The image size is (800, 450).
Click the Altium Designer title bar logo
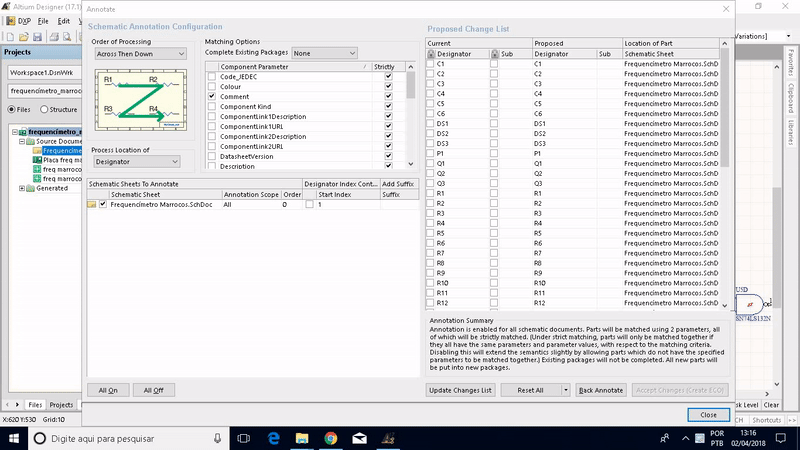click(6, 7)
